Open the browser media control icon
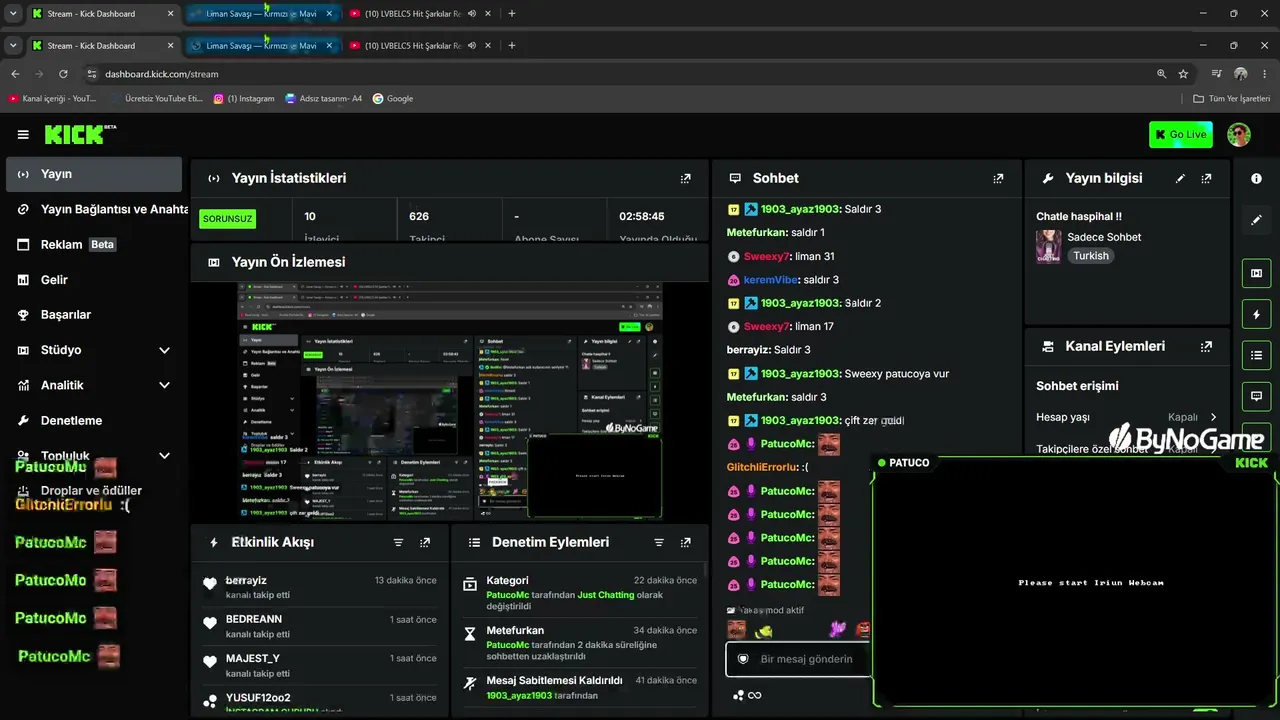This screenshot has width=1280, height=720. point(1216,74)
